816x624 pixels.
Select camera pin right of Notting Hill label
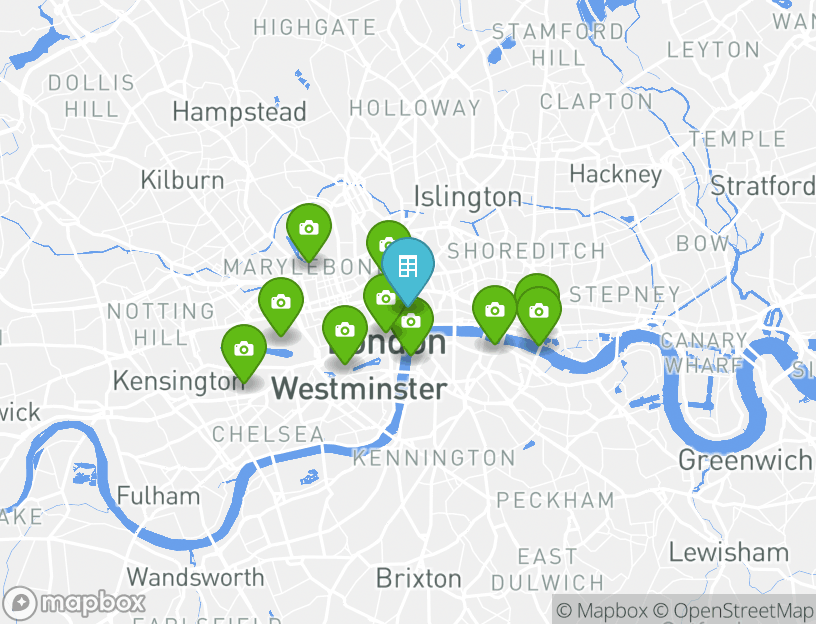281,302
